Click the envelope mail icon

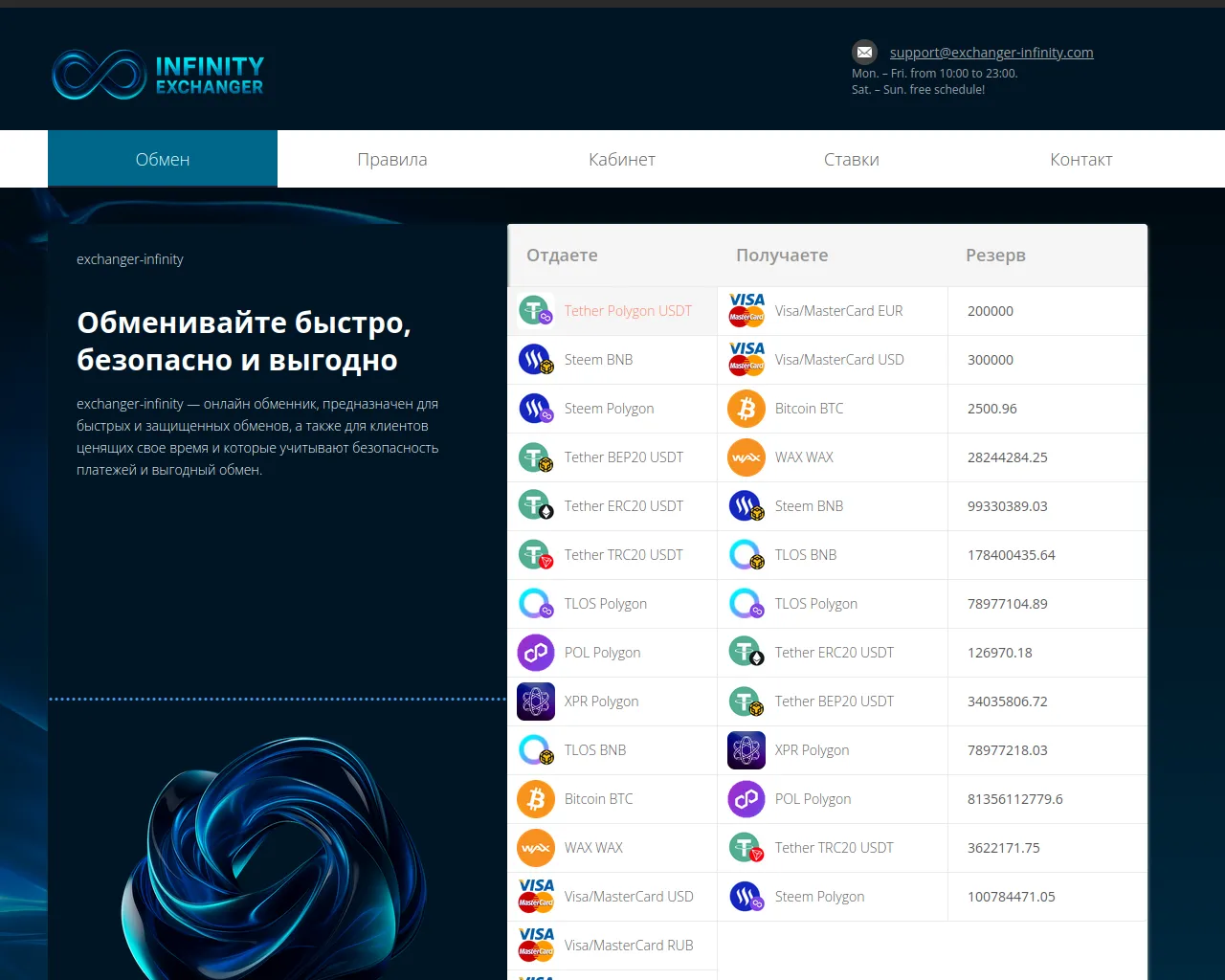[864, 53]
